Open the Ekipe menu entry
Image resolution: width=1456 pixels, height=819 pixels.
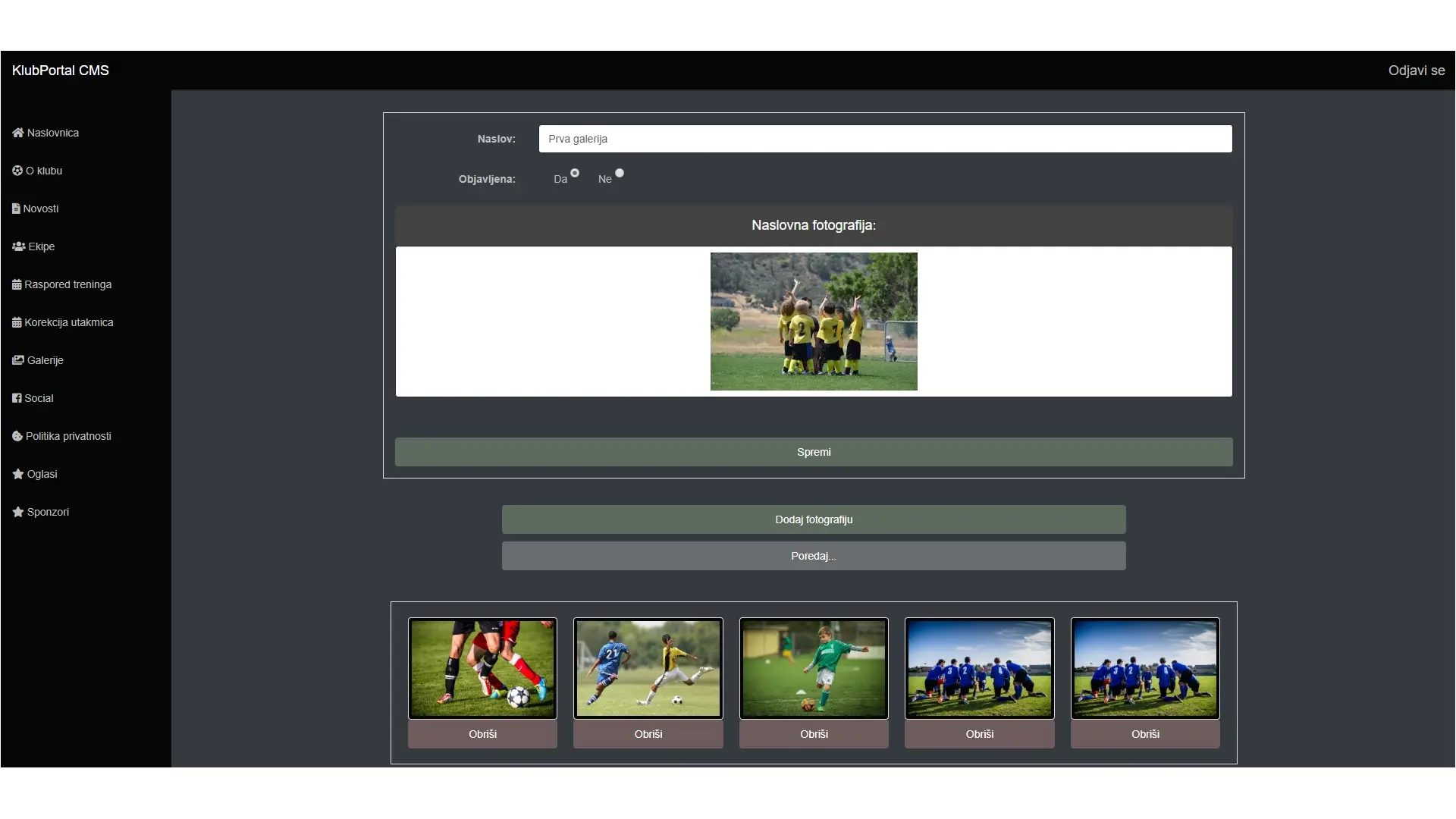click(x=33, y=246)
